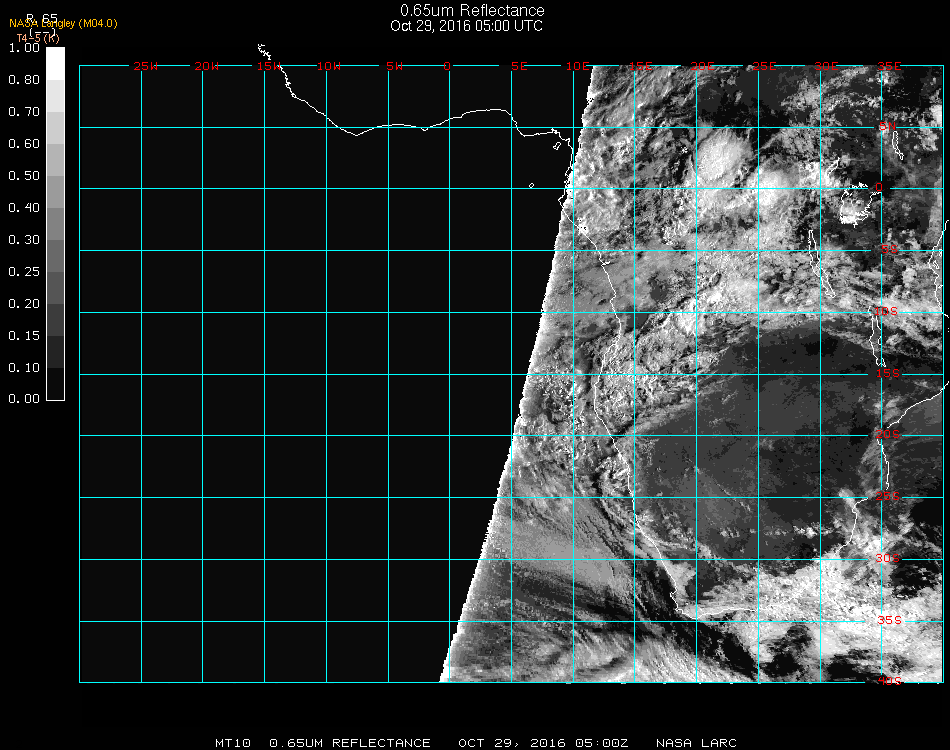
Task: Click the colorbar value 0.70
Action: pyautogui.click(x=24, y=111)
